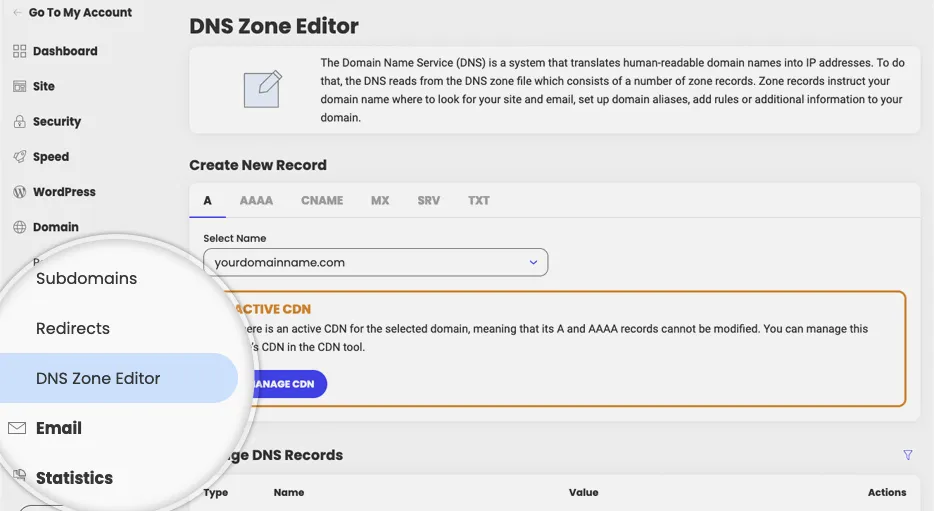The width and height of the screenshot is (934, 511).
Task: Click the Type column header
Action: 216,493
